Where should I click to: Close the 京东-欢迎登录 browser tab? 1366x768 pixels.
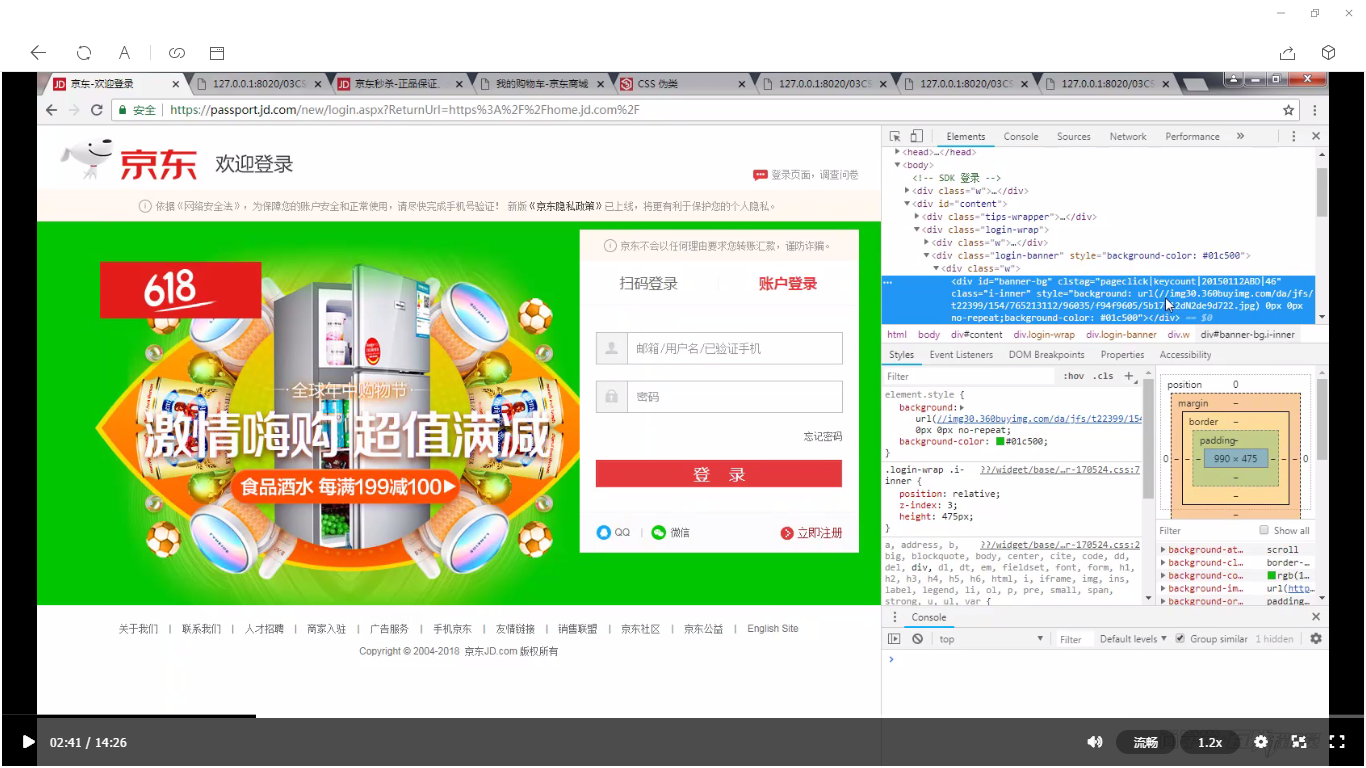[x=176, y=84]
